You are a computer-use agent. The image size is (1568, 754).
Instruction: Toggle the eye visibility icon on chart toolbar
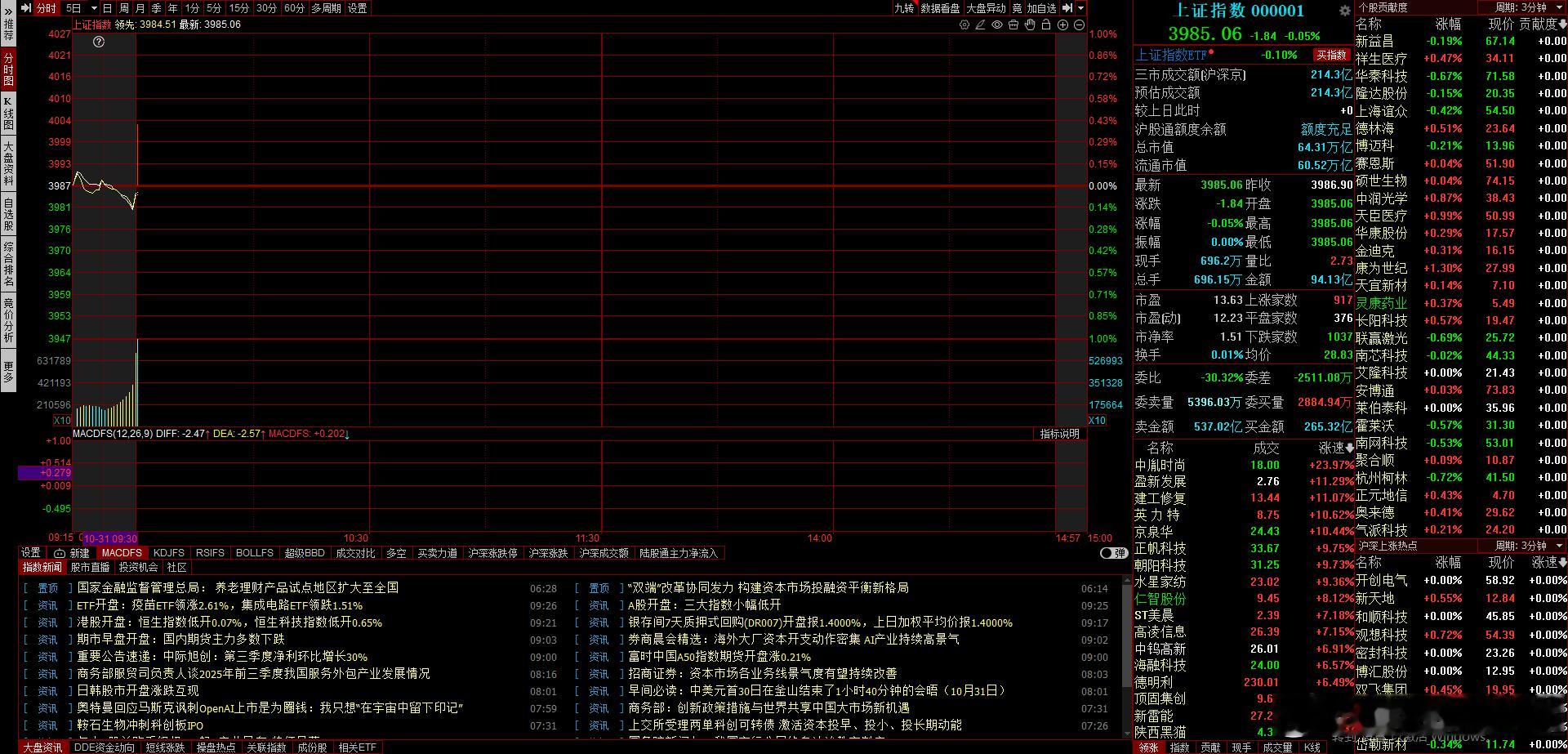[996, 25]
